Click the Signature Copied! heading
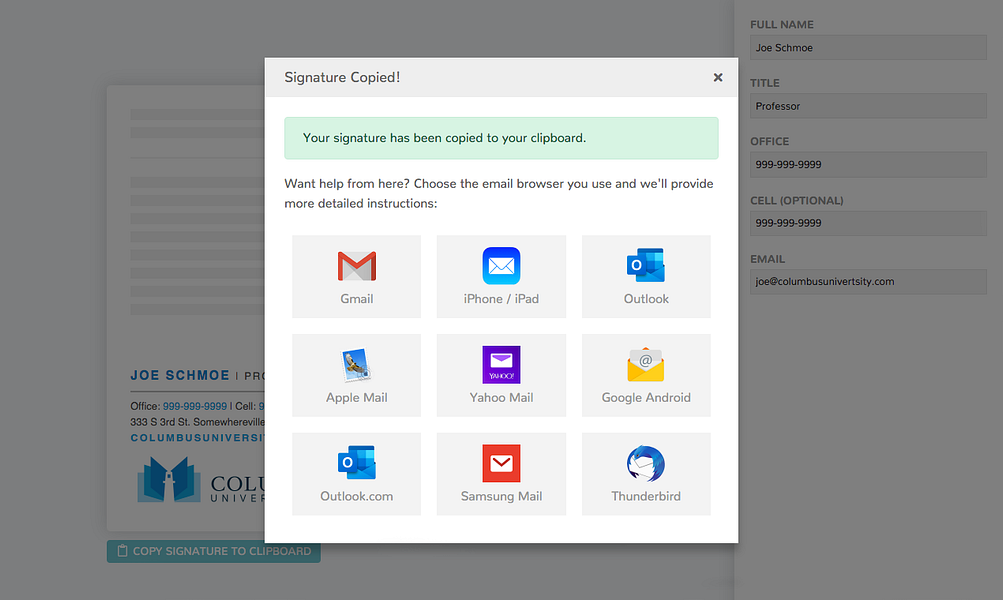 (342, 77)
